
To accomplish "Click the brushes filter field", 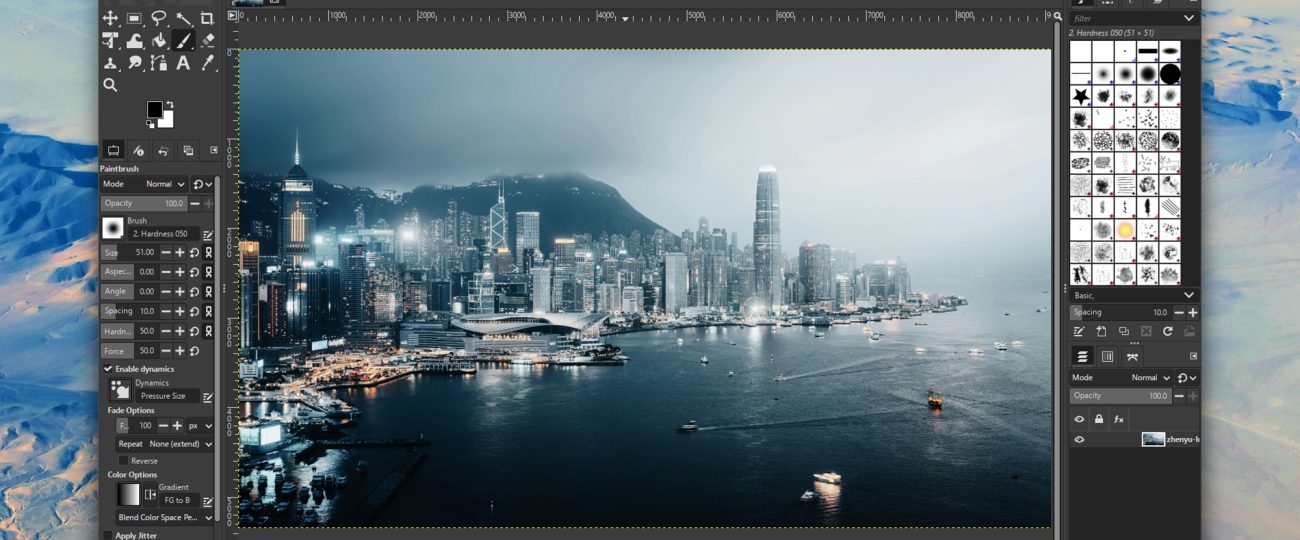I will (1124, 18).
